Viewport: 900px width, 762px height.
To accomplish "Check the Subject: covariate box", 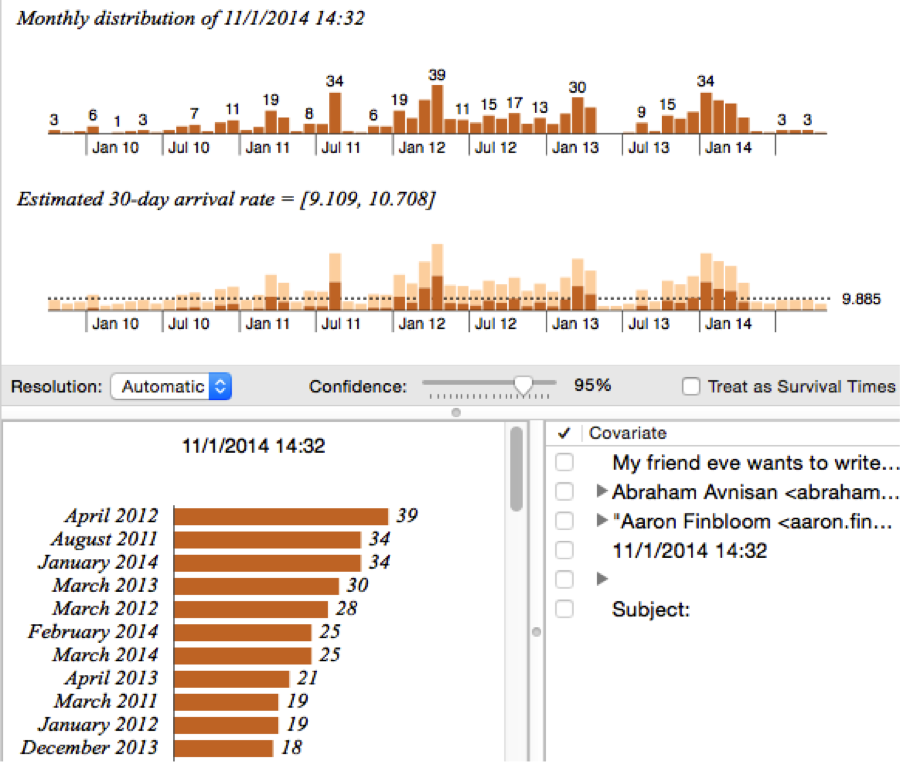I will click(x=564, y=609).
